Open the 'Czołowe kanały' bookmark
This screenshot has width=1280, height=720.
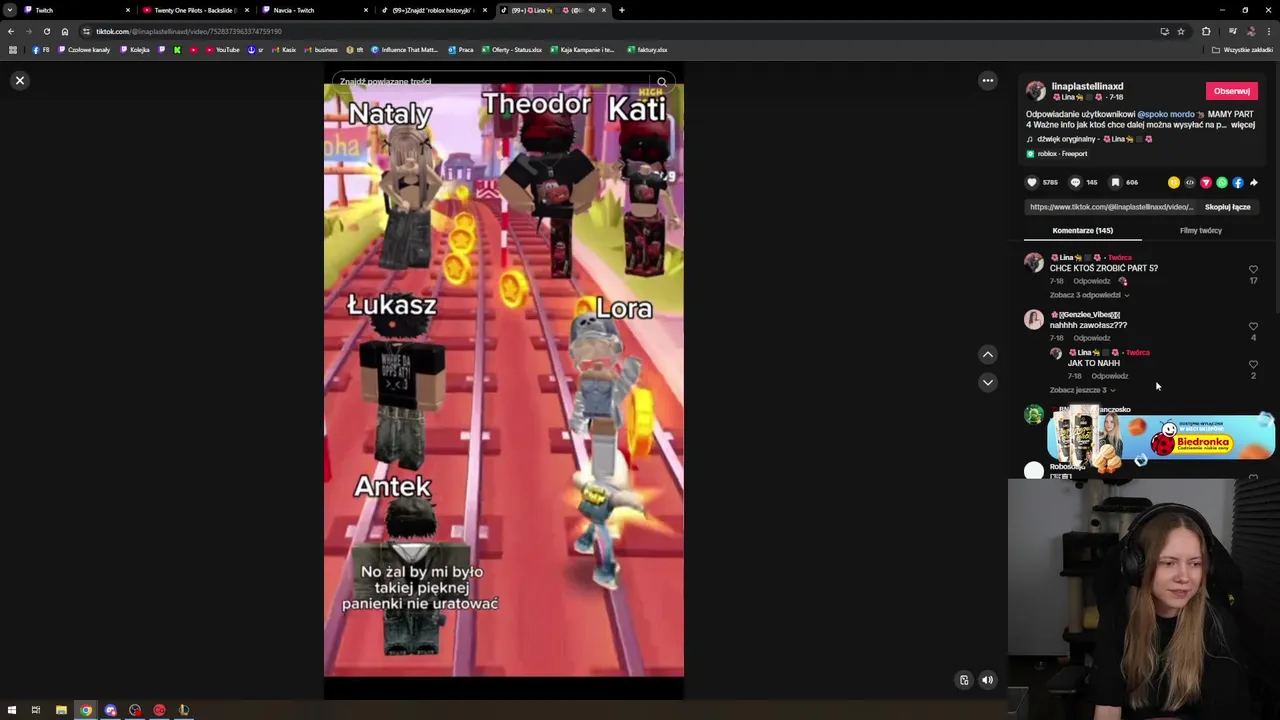tap(84, 49)
